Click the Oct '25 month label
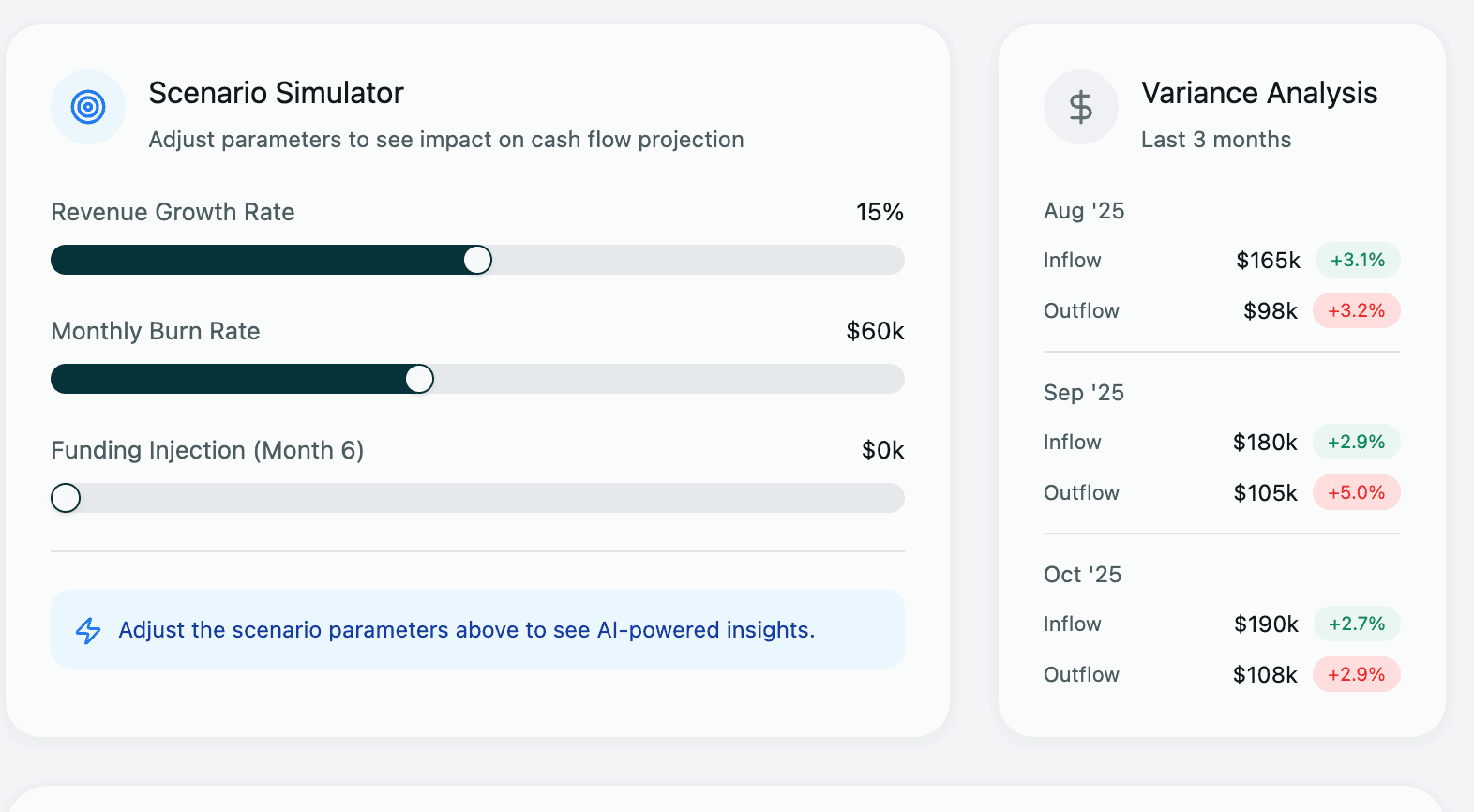 1082,575
